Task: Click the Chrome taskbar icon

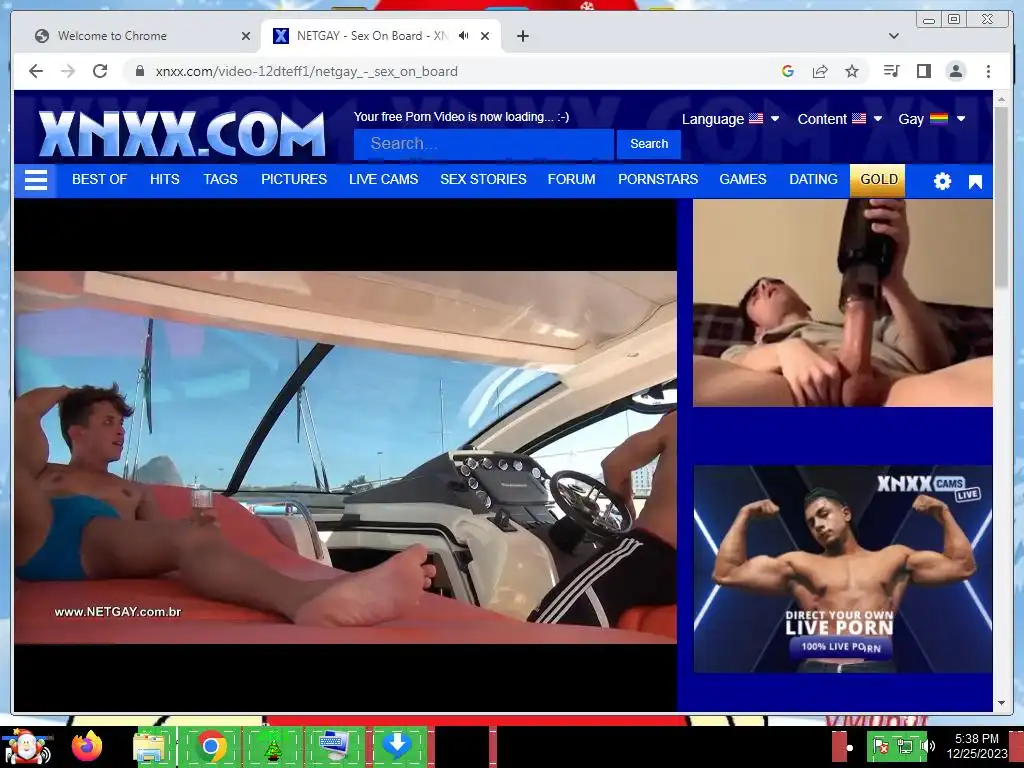Action: 211,746
